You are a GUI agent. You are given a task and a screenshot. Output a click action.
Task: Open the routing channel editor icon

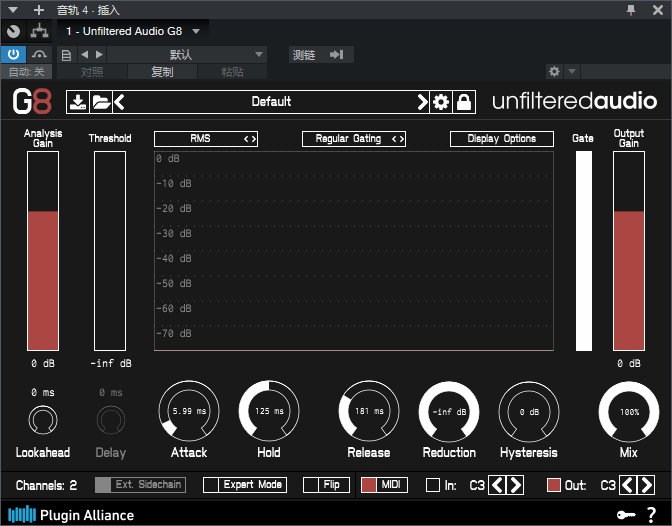pos(39,31)
